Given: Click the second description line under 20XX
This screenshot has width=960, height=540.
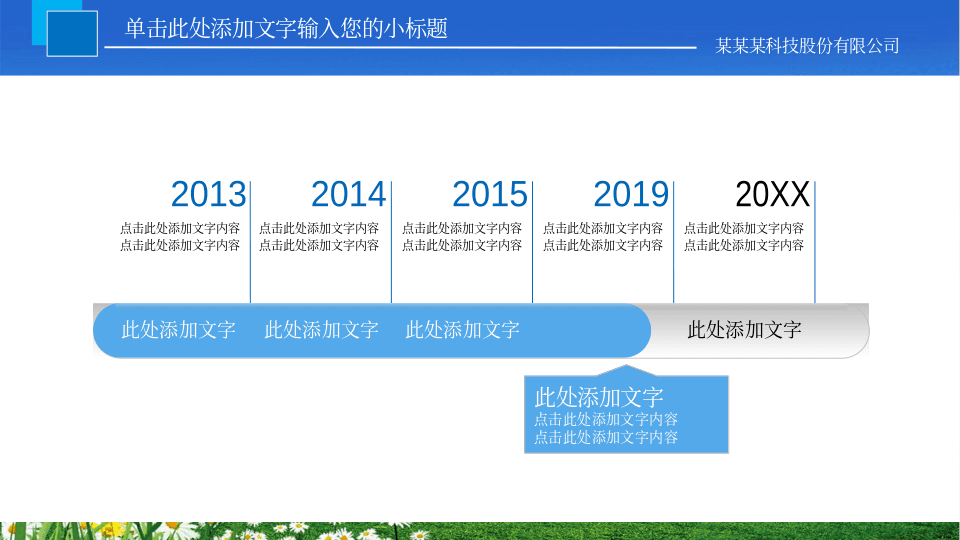Looking at the screenshot, I should pyautogui.click(x=743, y=246).
